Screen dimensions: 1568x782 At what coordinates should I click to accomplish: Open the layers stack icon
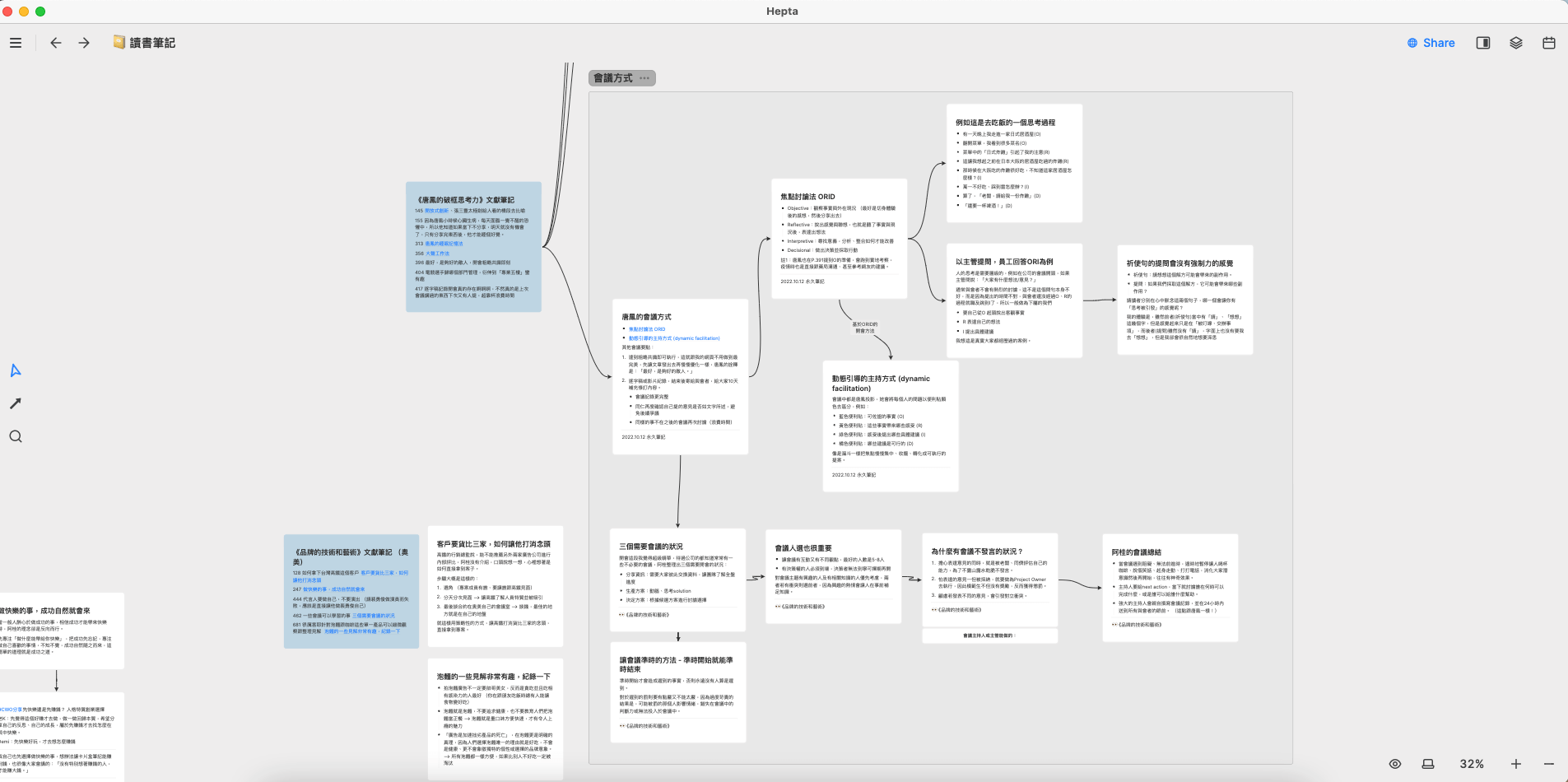tap(1515, 43)
